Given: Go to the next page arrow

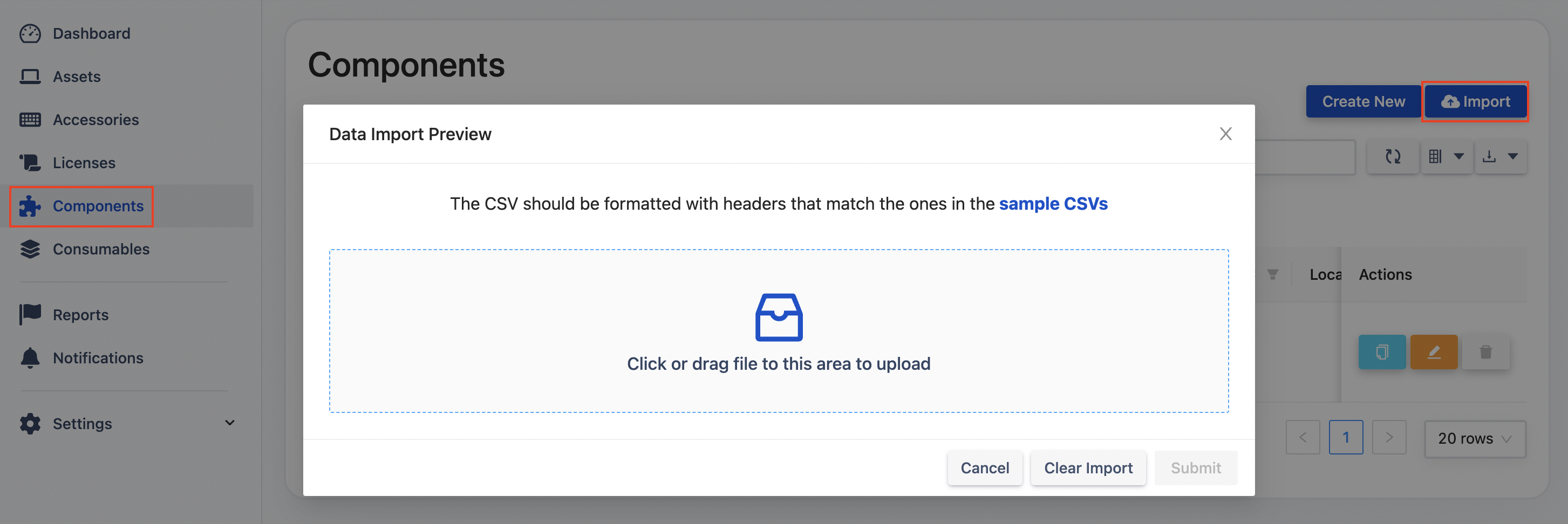Looking at the screenshot, I should coord(1389,438).
